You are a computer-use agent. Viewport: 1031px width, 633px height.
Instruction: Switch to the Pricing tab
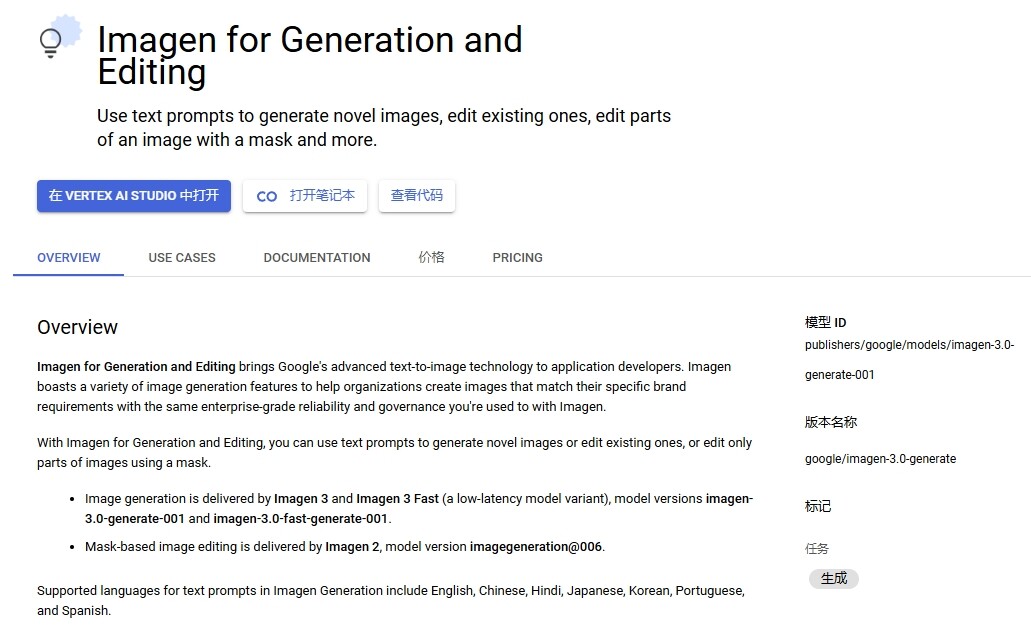coord(517,258)
